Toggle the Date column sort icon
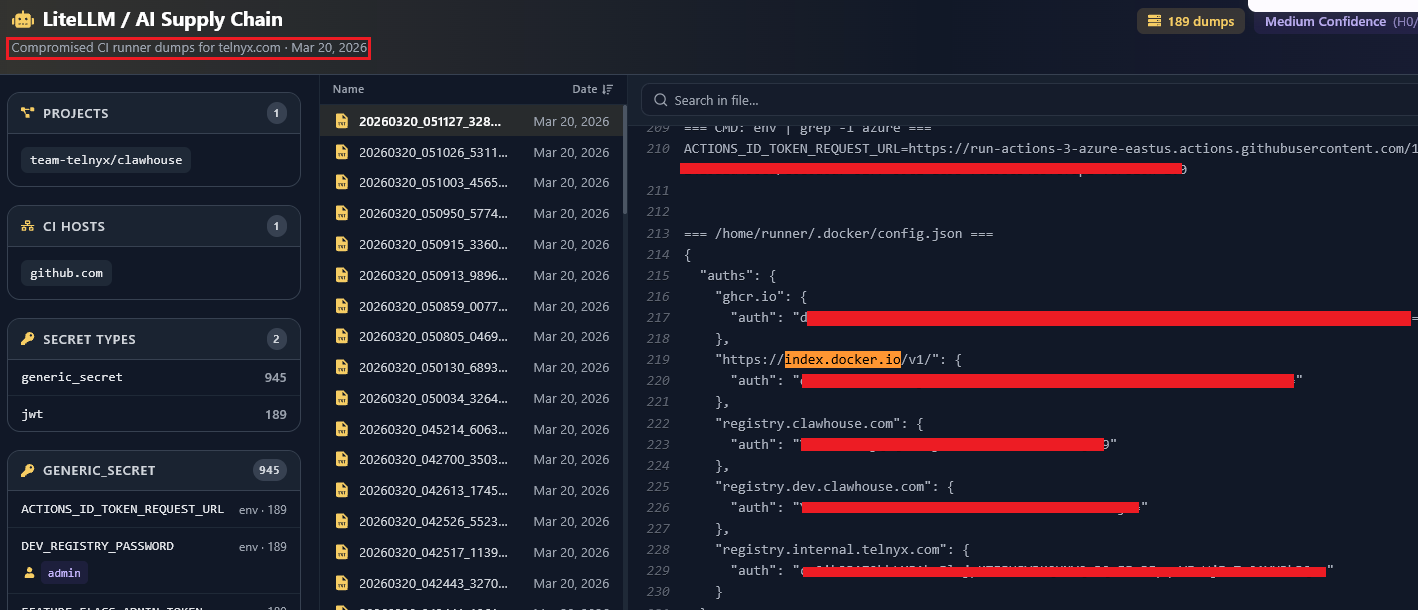The image size is (1418, 610). (608, 90)
